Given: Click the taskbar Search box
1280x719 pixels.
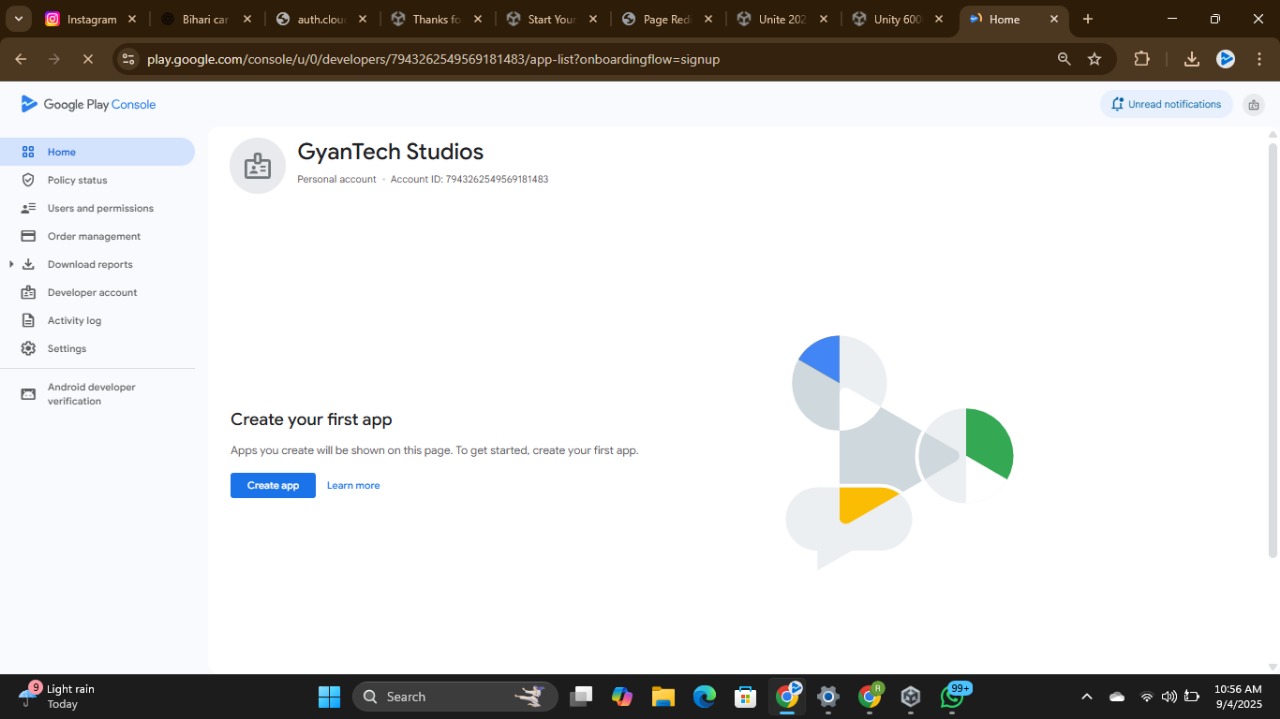Looking at the screenshot, I should pyautogui.click(x=455, y=696).
